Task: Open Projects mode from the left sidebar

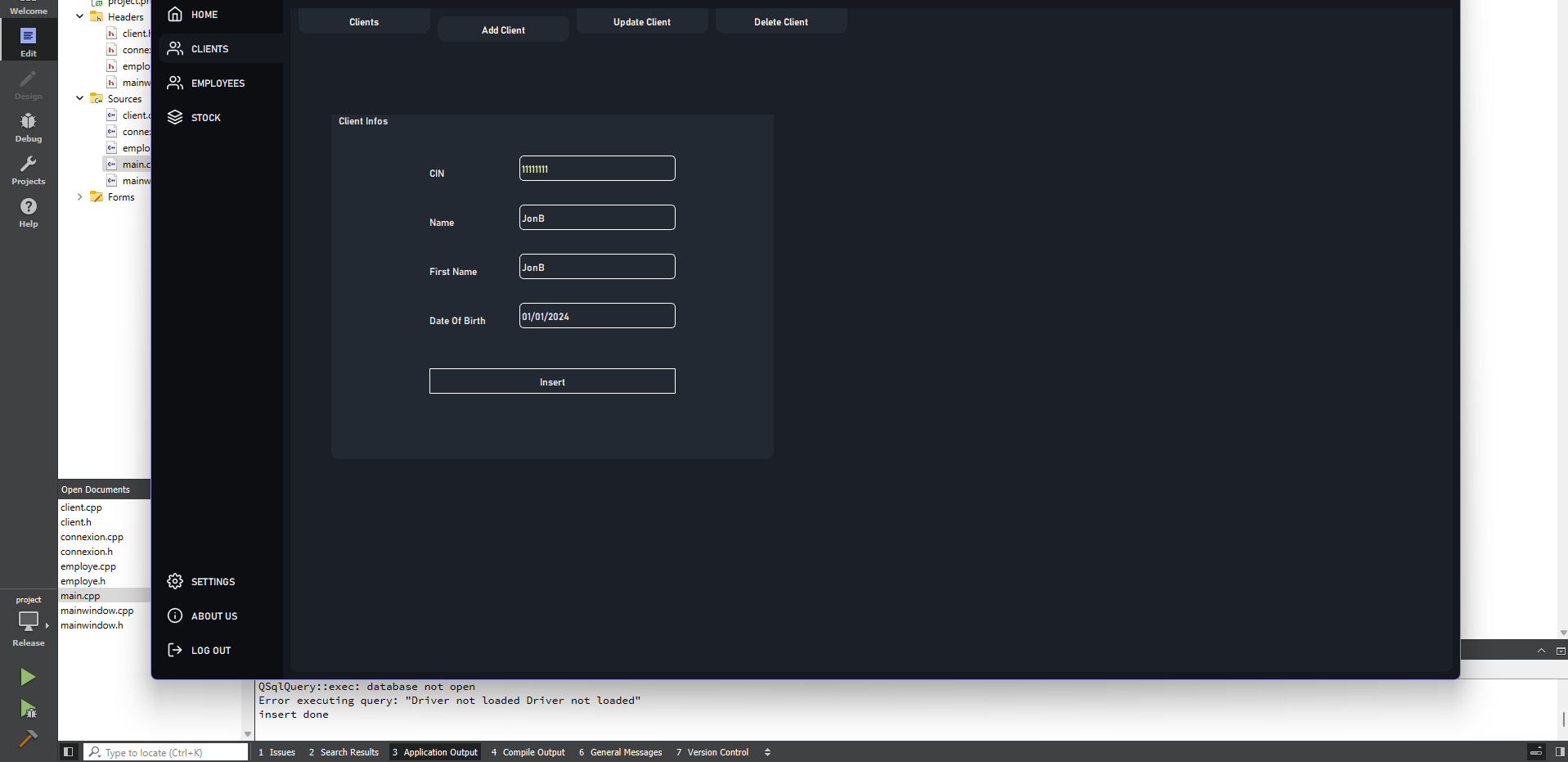Action: (27, 170)
